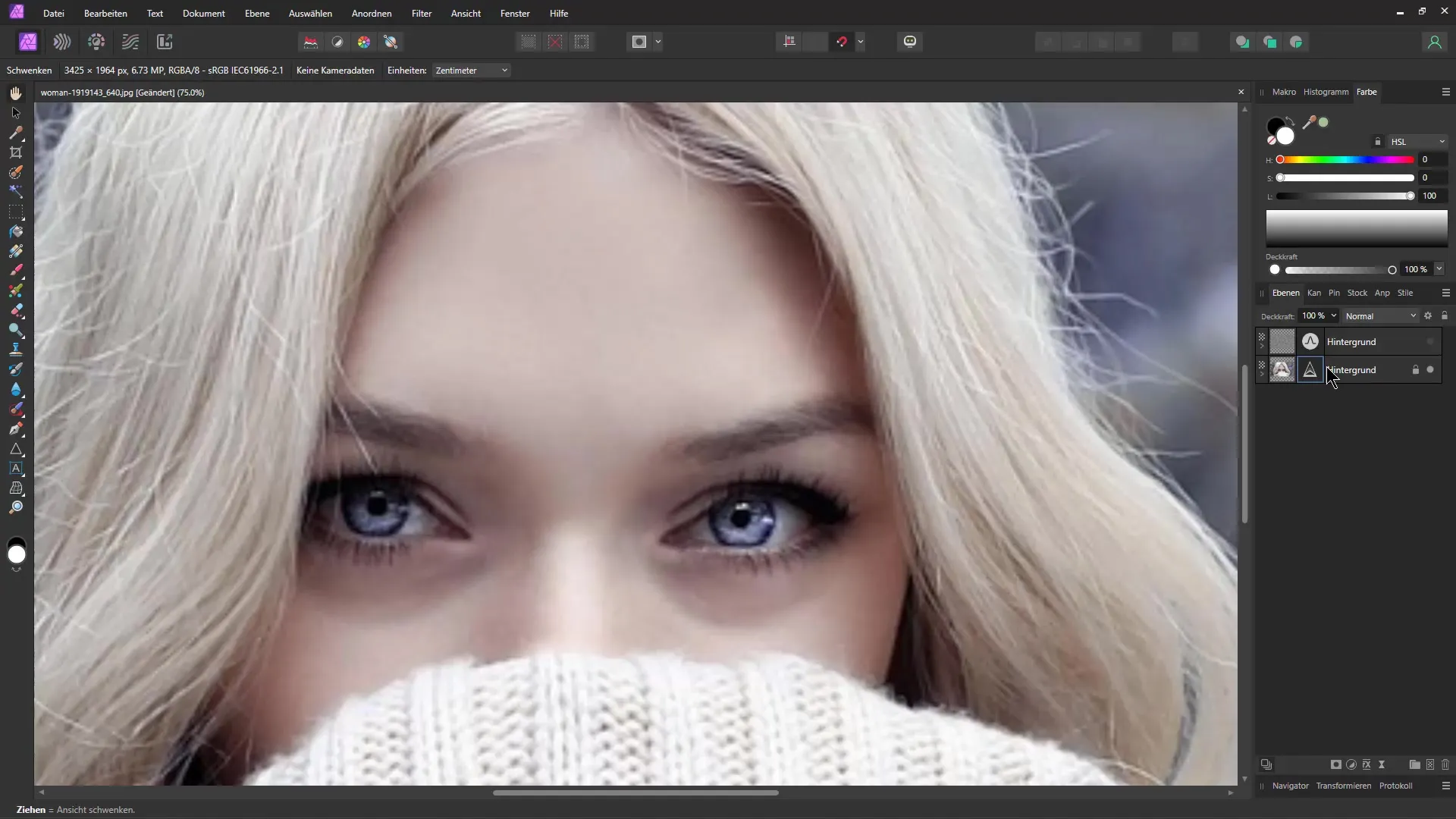The width and height of the screenshot is (1456, 819).
Task: Apply Auto White Balance from toolbar
Action: click(391, 42)
